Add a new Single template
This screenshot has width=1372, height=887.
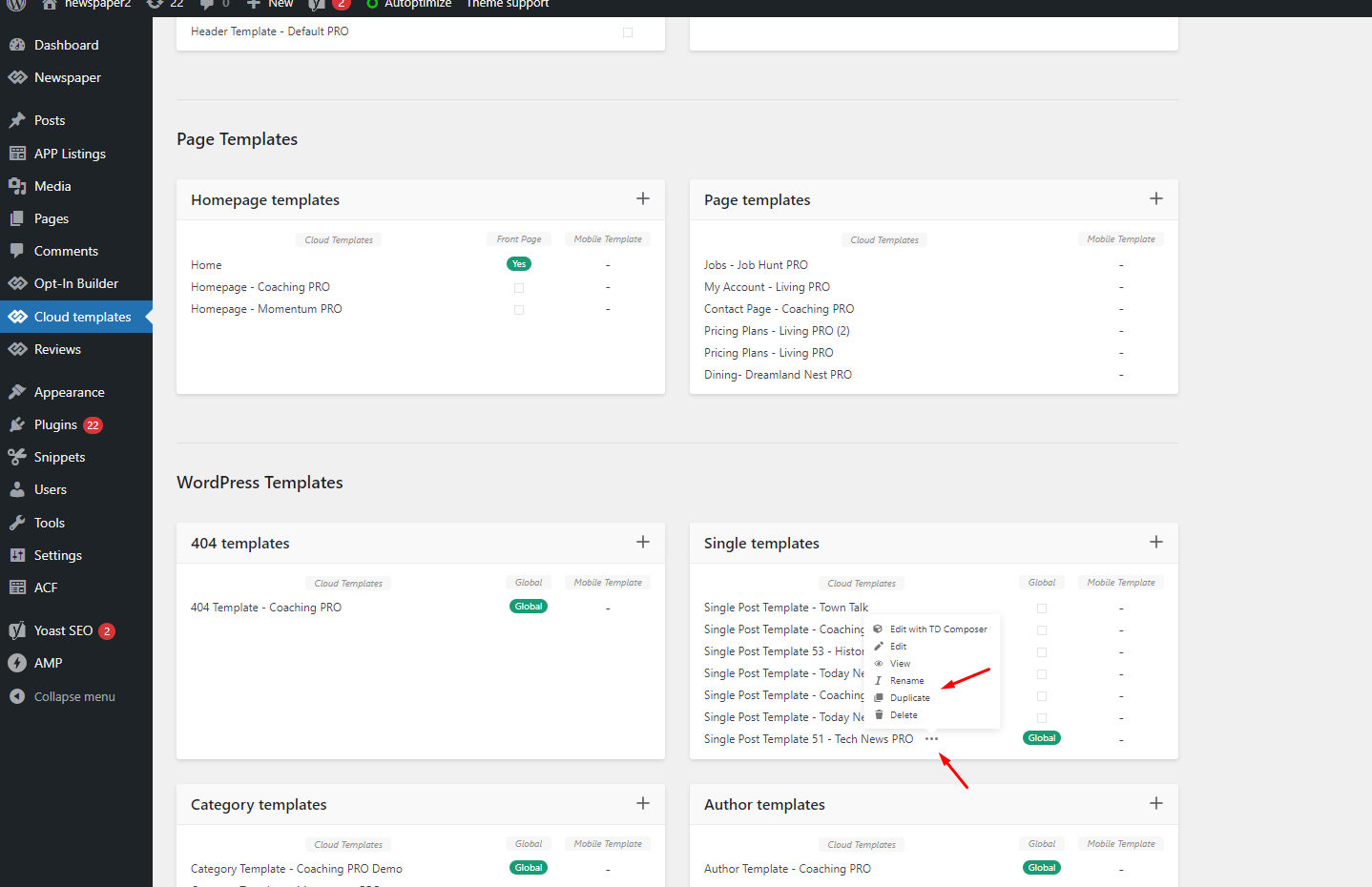click(x=1156, y=542)
